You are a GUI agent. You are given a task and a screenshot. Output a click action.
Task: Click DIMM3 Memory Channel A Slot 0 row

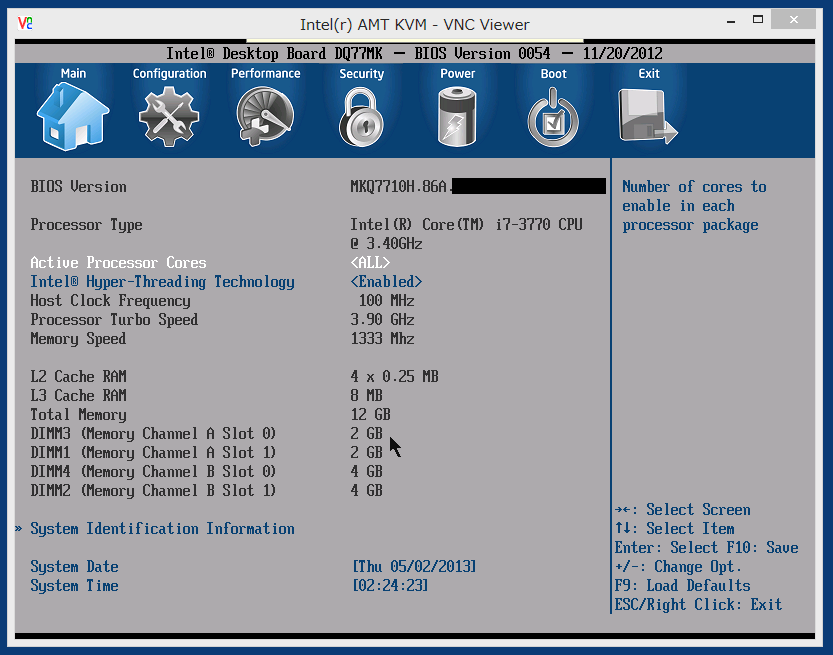tap(206, 434)
